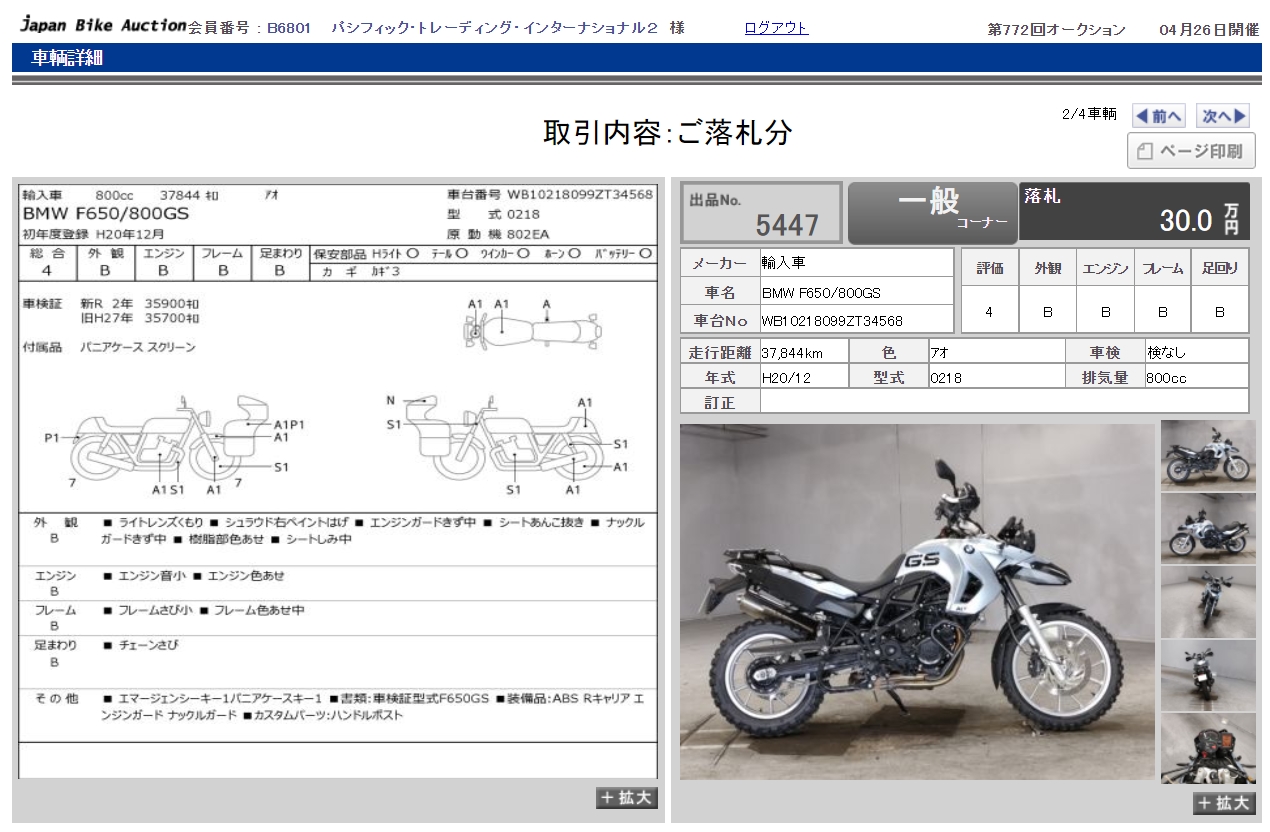Screen dimensions: 1270x832
Task: Click the lot number 5447
Action: tap(787, 225)
